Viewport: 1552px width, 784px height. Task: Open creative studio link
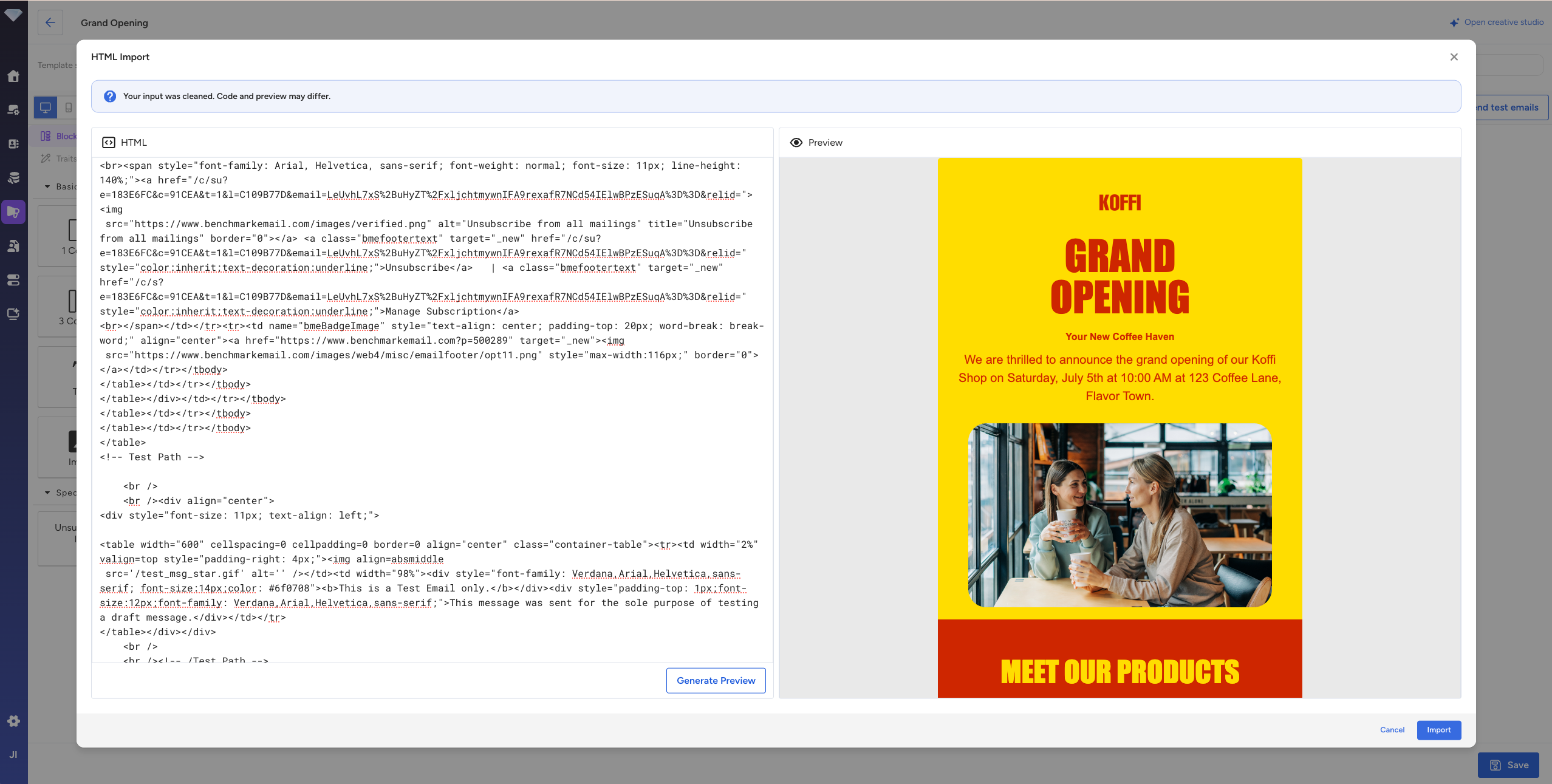pos(1497,22)
